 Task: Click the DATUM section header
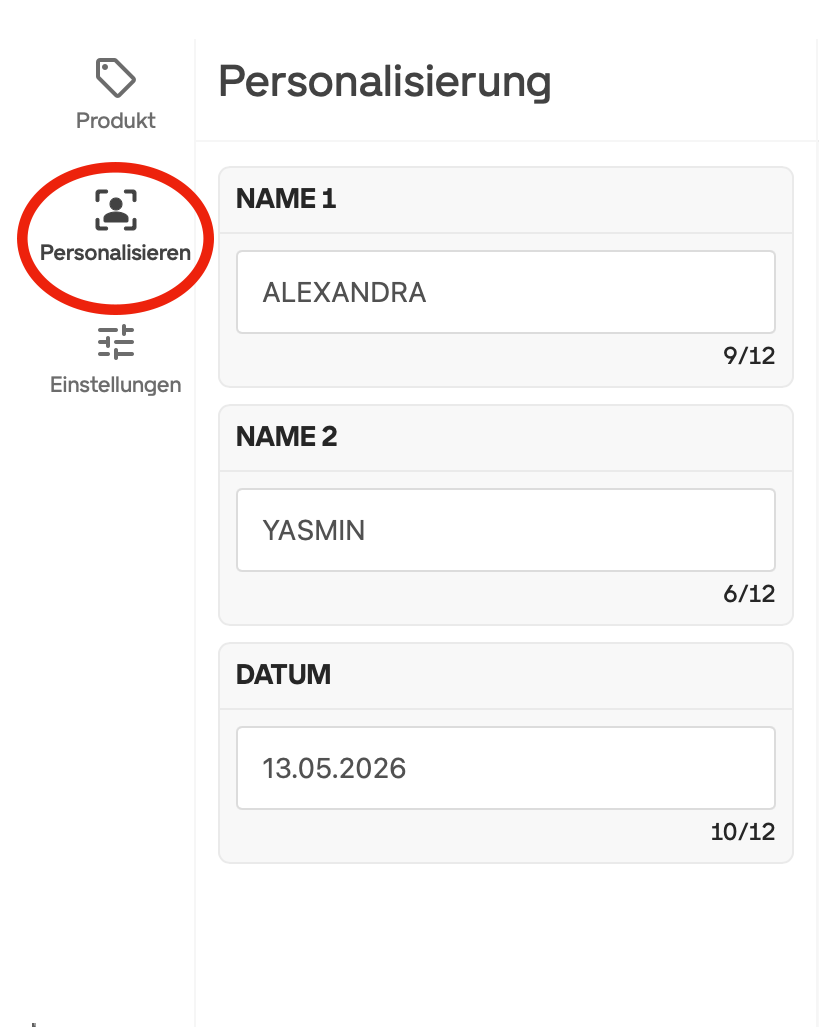pos(283,675)
